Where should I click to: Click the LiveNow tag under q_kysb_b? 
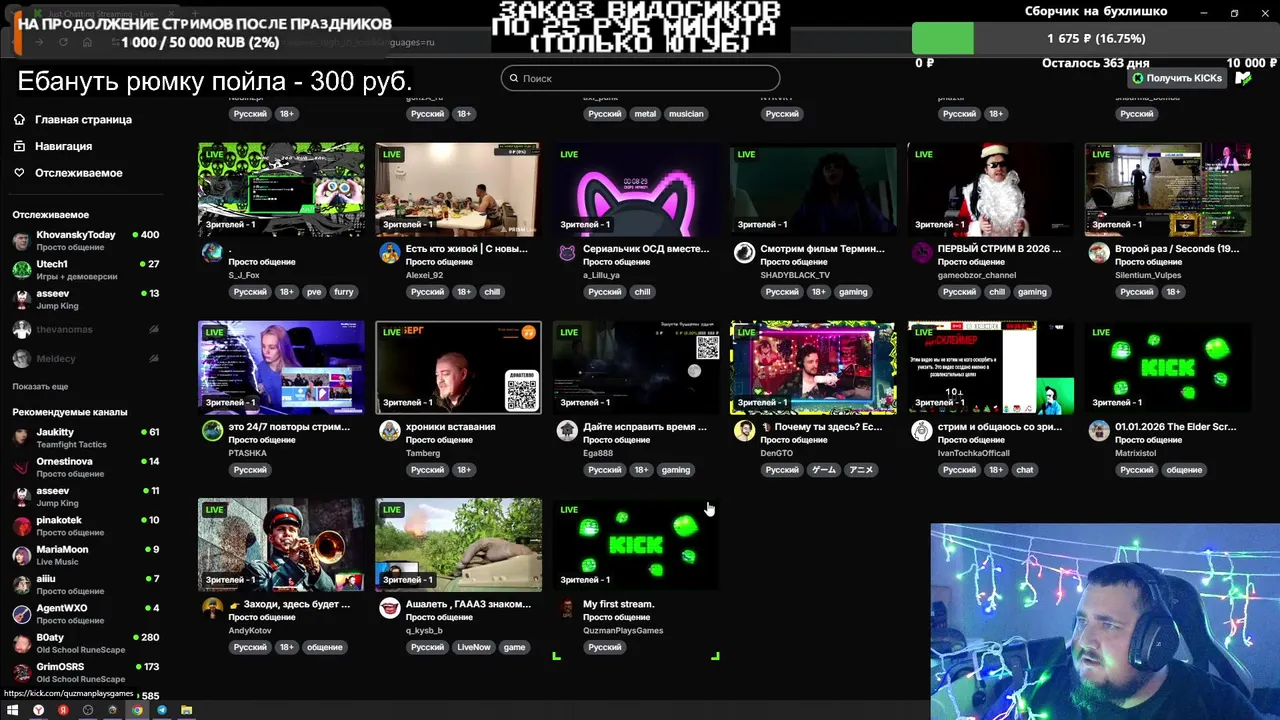474,647
